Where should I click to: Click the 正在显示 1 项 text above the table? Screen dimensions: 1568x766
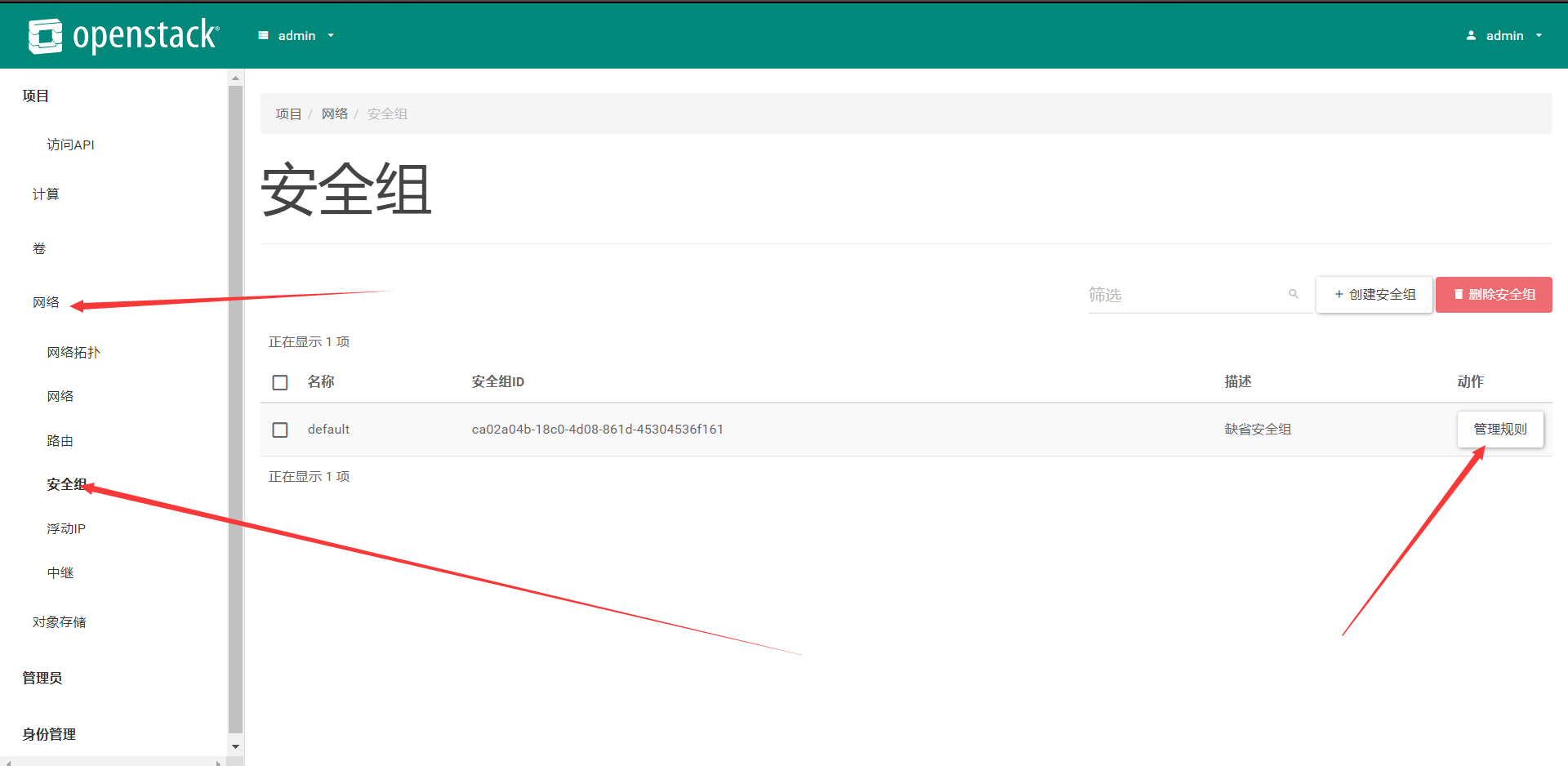(309, 341)
